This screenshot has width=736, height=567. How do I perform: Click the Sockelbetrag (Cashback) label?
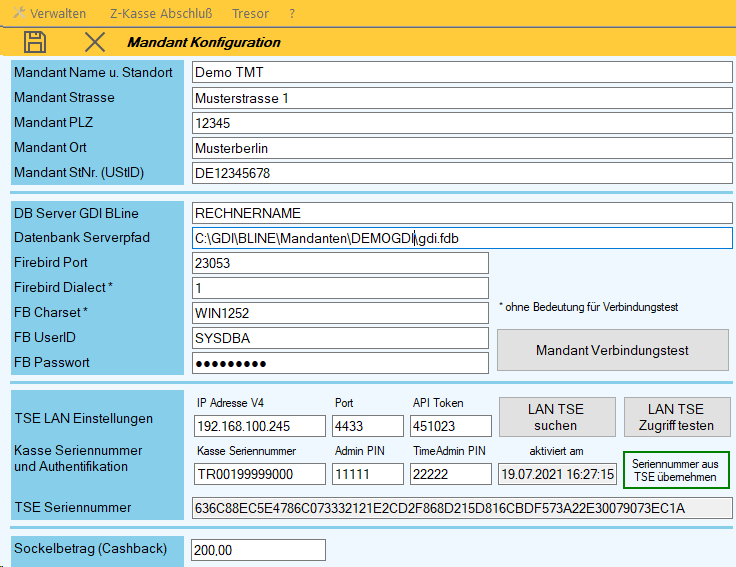coord(91,548)
